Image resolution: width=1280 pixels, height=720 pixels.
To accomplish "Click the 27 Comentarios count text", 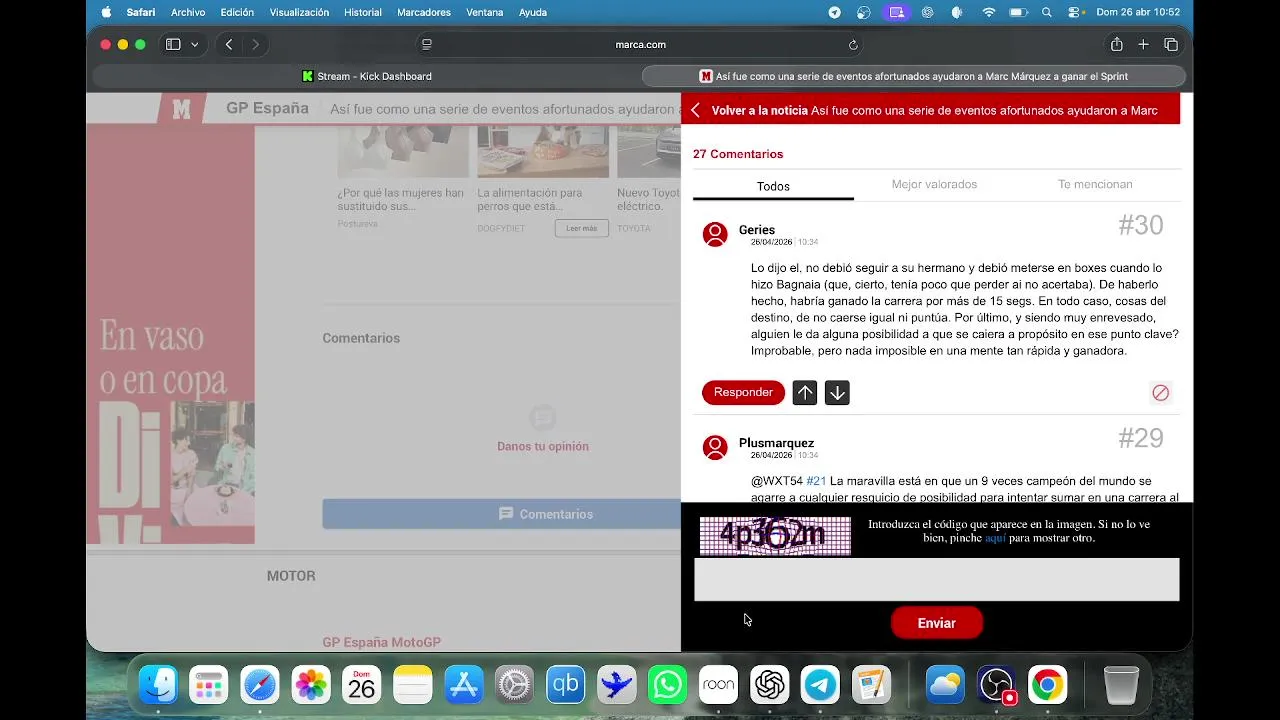I will pyautogui.click(x=738, y=154).
